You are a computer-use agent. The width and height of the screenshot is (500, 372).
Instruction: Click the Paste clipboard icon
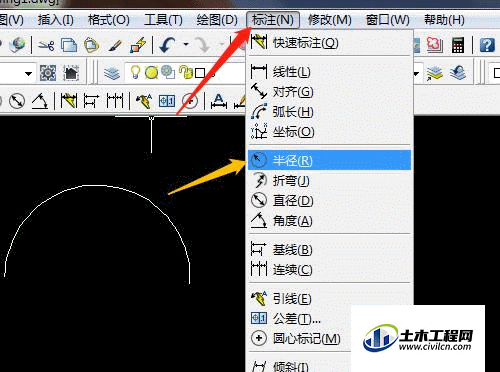point(91,45)
